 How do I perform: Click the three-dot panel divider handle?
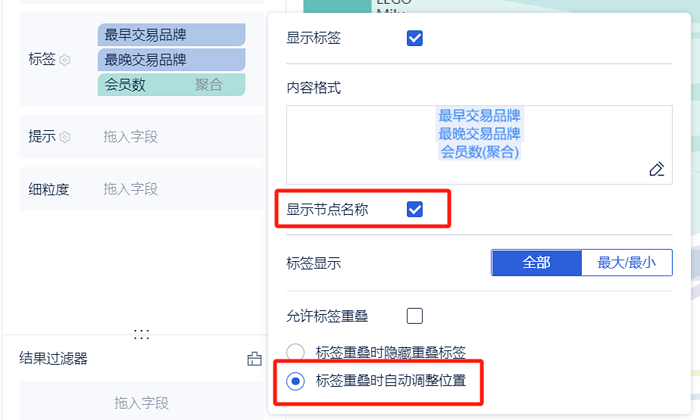coord(142,334)
